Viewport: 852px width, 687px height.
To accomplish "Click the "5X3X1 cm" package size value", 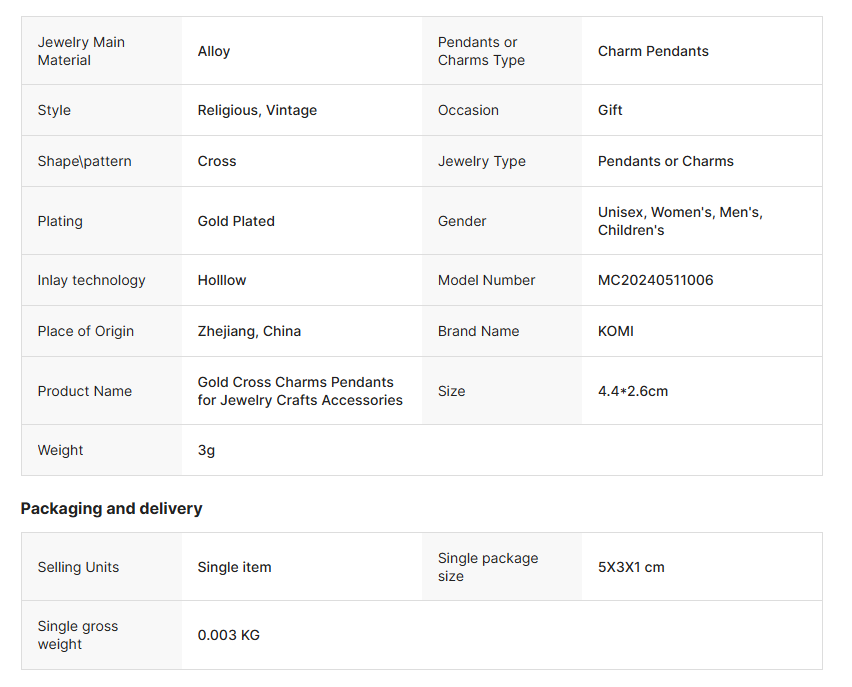I will pos(631,567).
